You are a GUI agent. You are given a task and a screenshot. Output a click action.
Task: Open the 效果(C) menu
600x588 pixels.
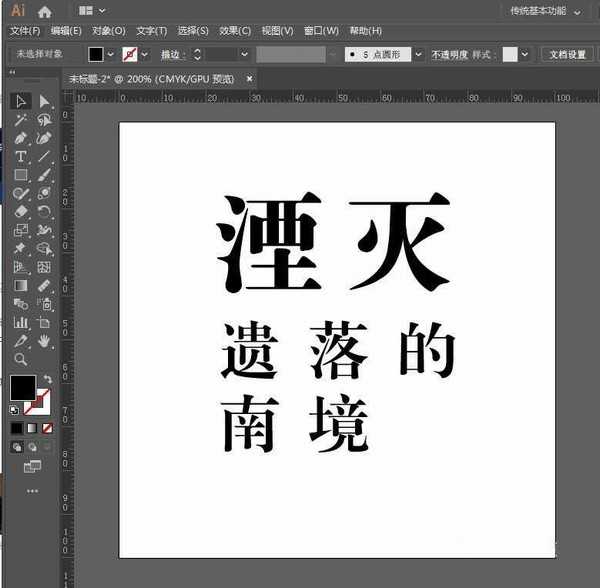(236, 31)
